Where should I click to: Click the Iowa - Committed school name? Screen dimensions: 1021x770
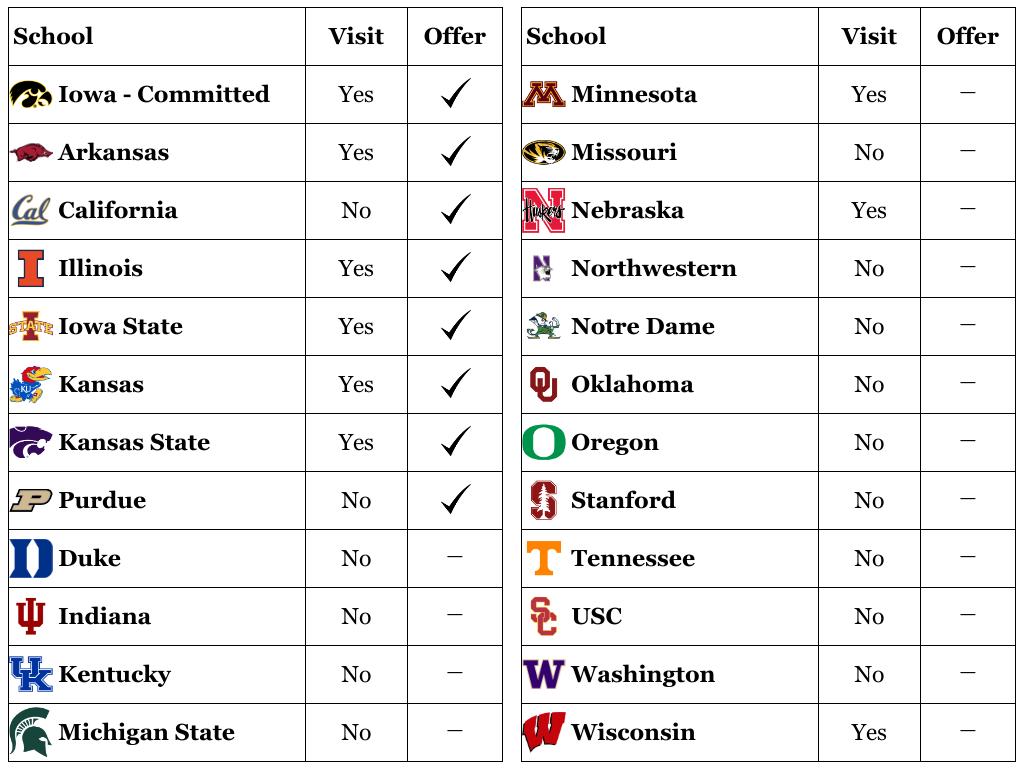click(164, 95)
